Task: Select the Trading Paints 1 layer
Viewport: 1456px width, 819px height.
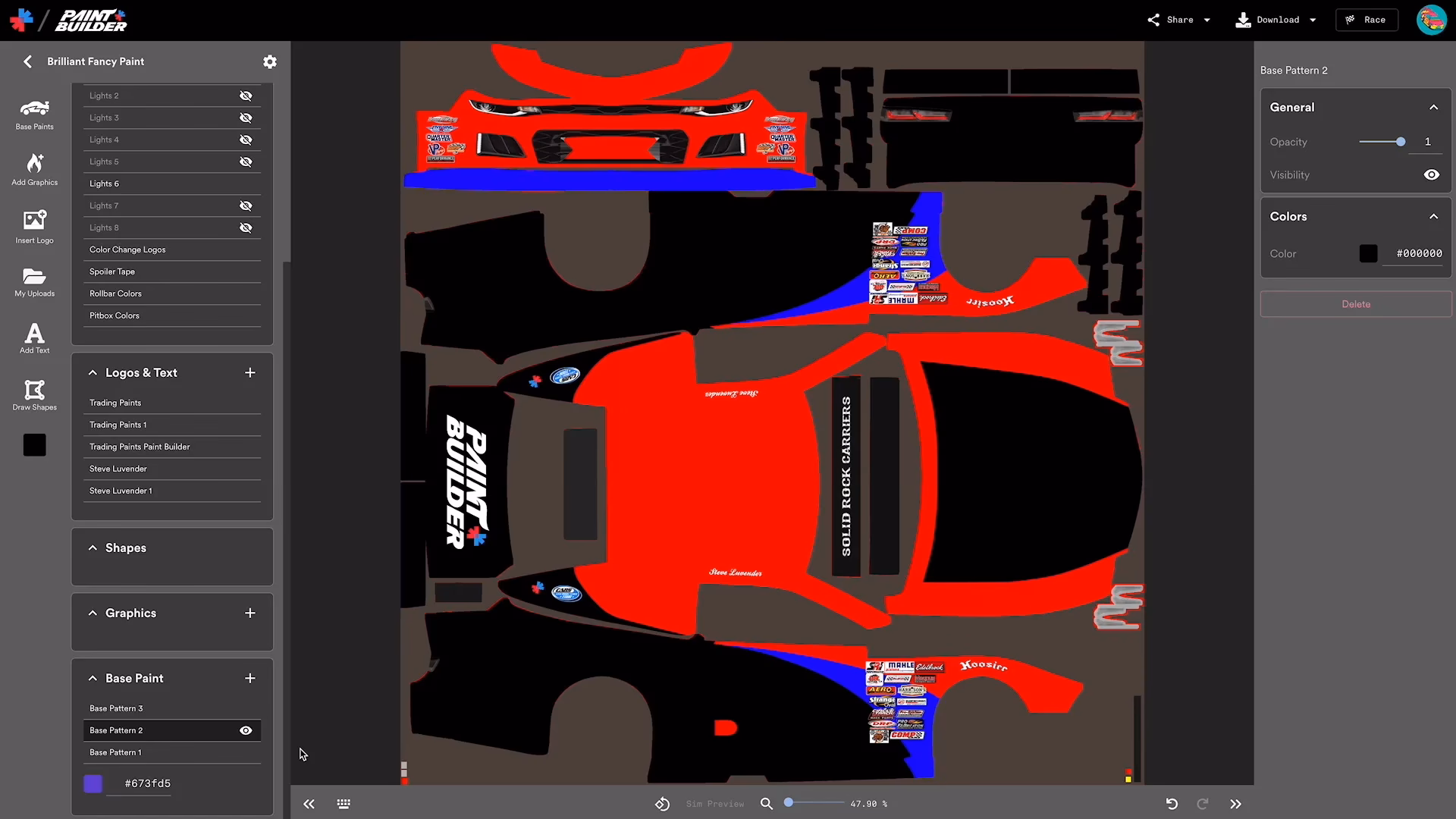Action: click(x=172, y=425)
